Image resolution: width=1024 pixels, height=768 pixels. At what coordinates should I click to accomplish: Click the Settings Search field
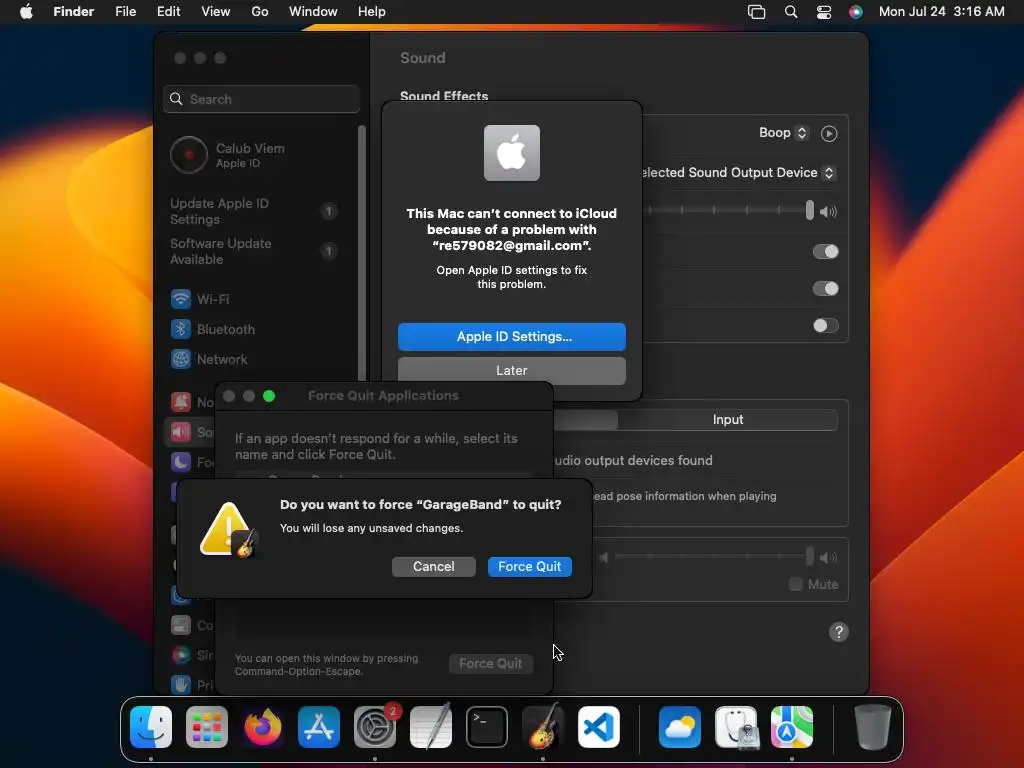261,99
